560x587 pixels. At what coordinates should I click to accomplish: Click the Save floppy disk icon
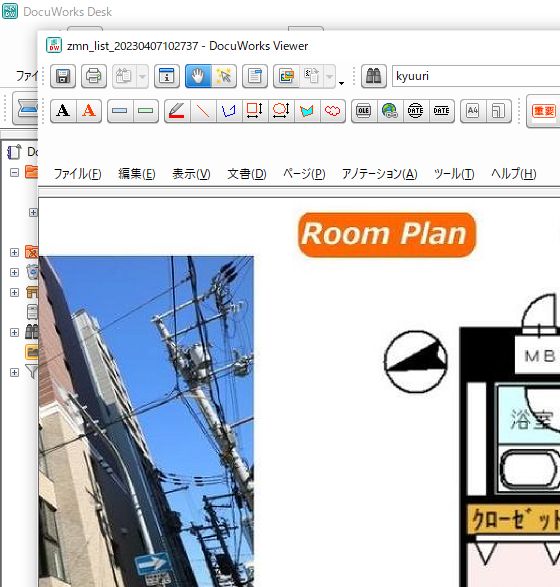click(63, 76)
